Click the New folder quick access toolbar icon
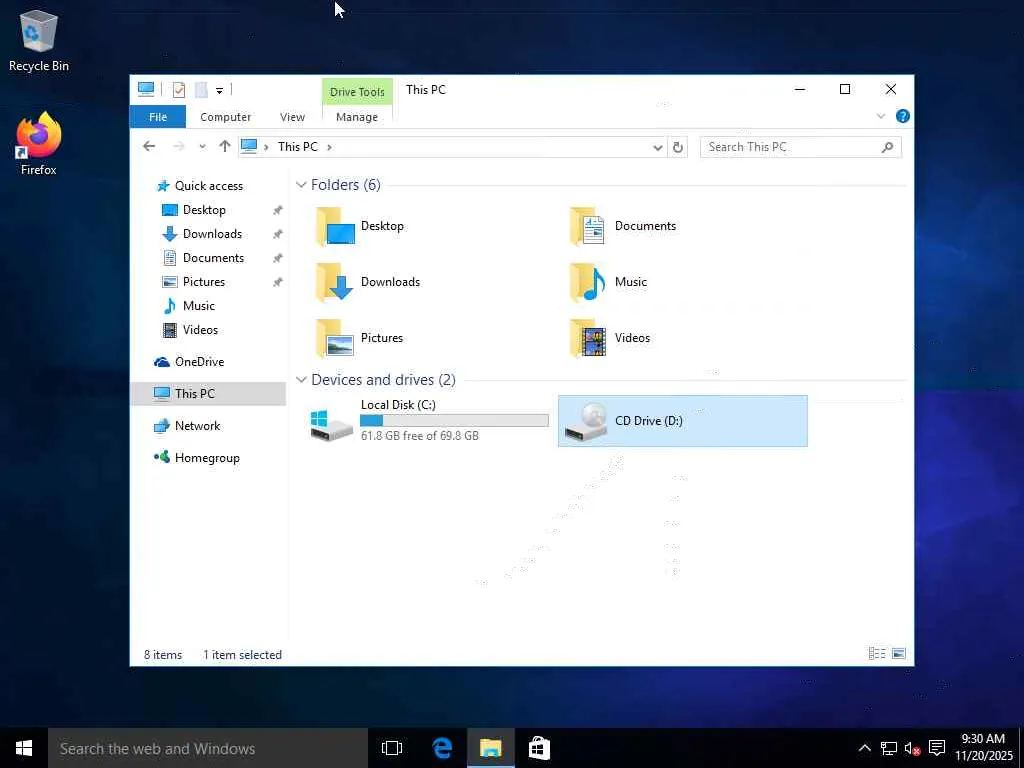The image size is (1024, 768). coord(201,90)
